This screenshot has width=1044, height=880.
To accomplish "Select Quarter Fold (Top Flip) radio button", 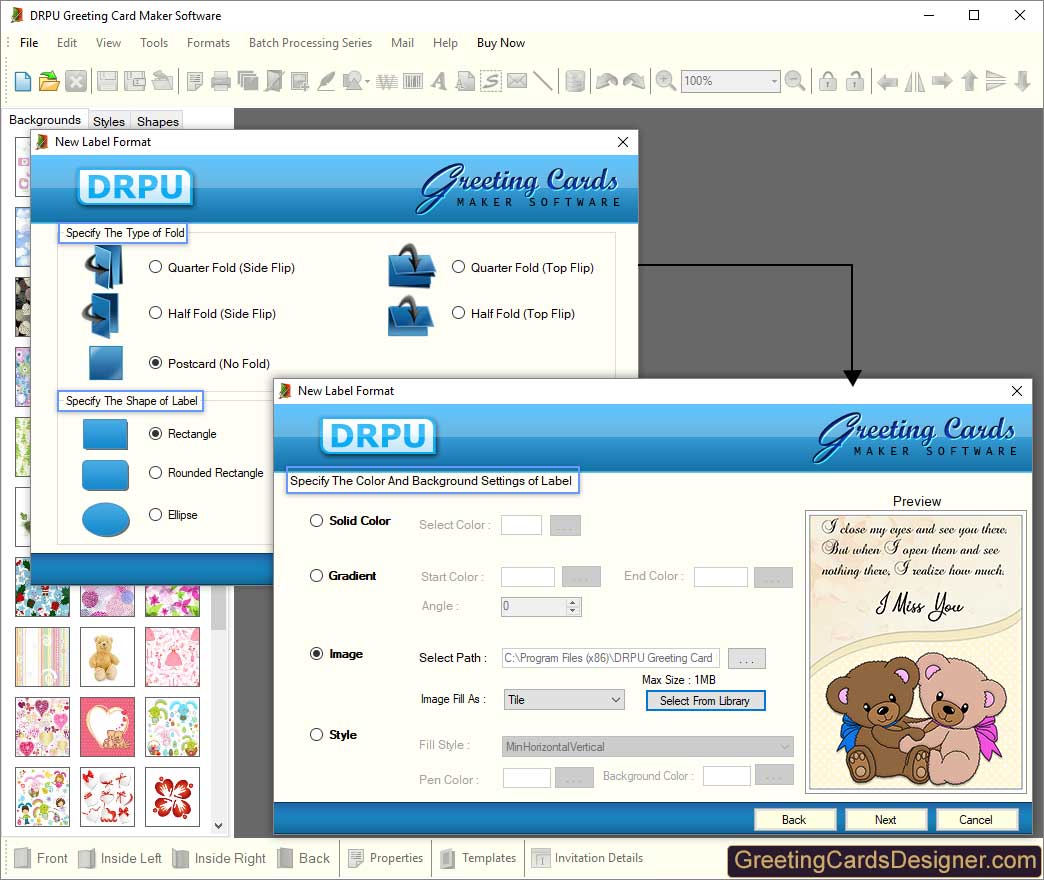I will [458, 267].
